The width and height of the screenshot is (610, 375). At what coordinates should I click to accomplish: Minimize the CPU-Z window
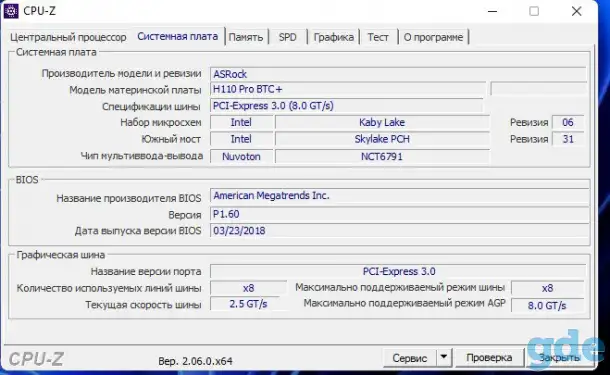click(493, 11)
